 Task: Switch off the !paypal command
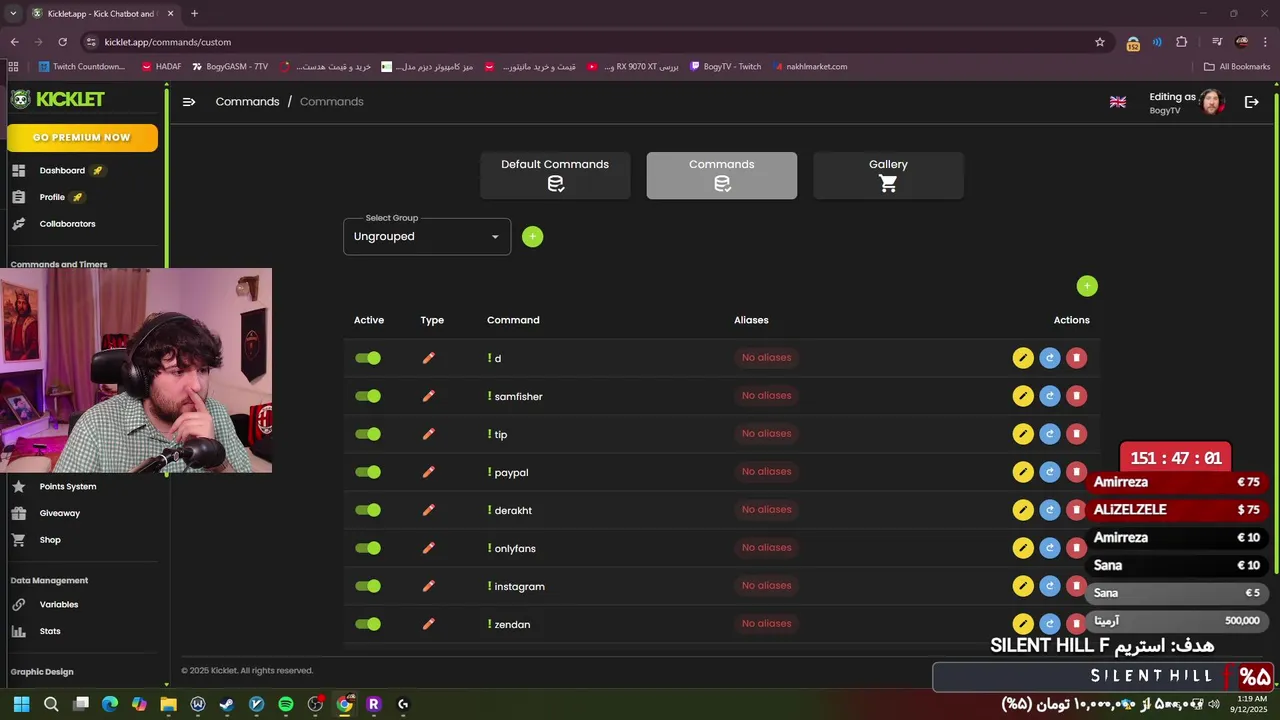368,472
